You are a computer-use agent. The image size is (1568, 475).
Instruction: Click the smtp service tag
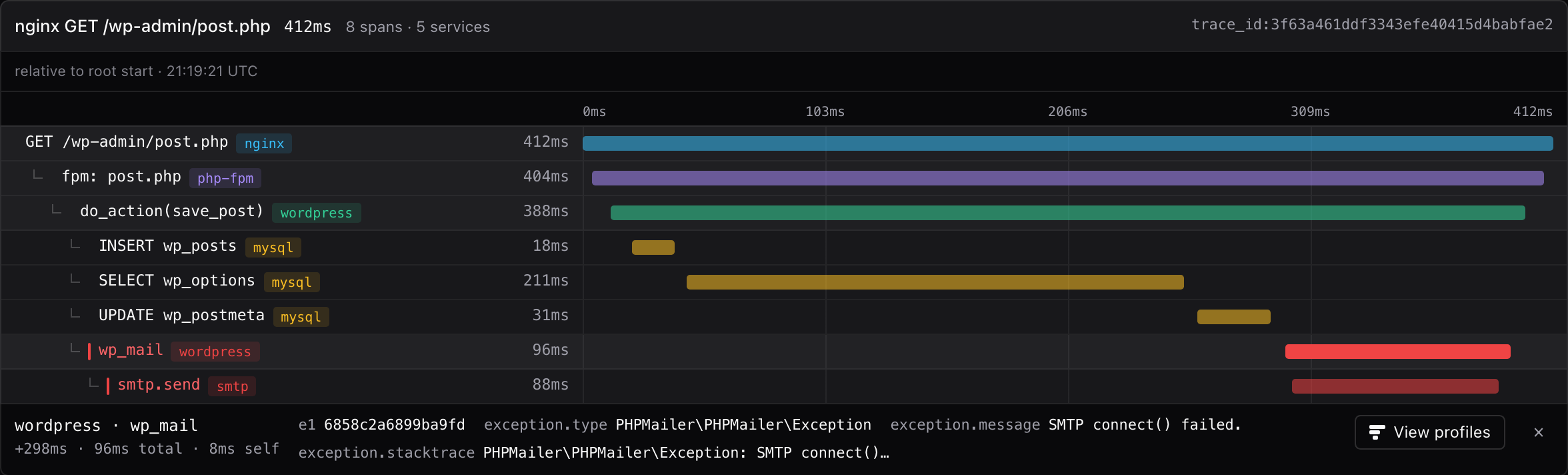click(x=232, y=386)
